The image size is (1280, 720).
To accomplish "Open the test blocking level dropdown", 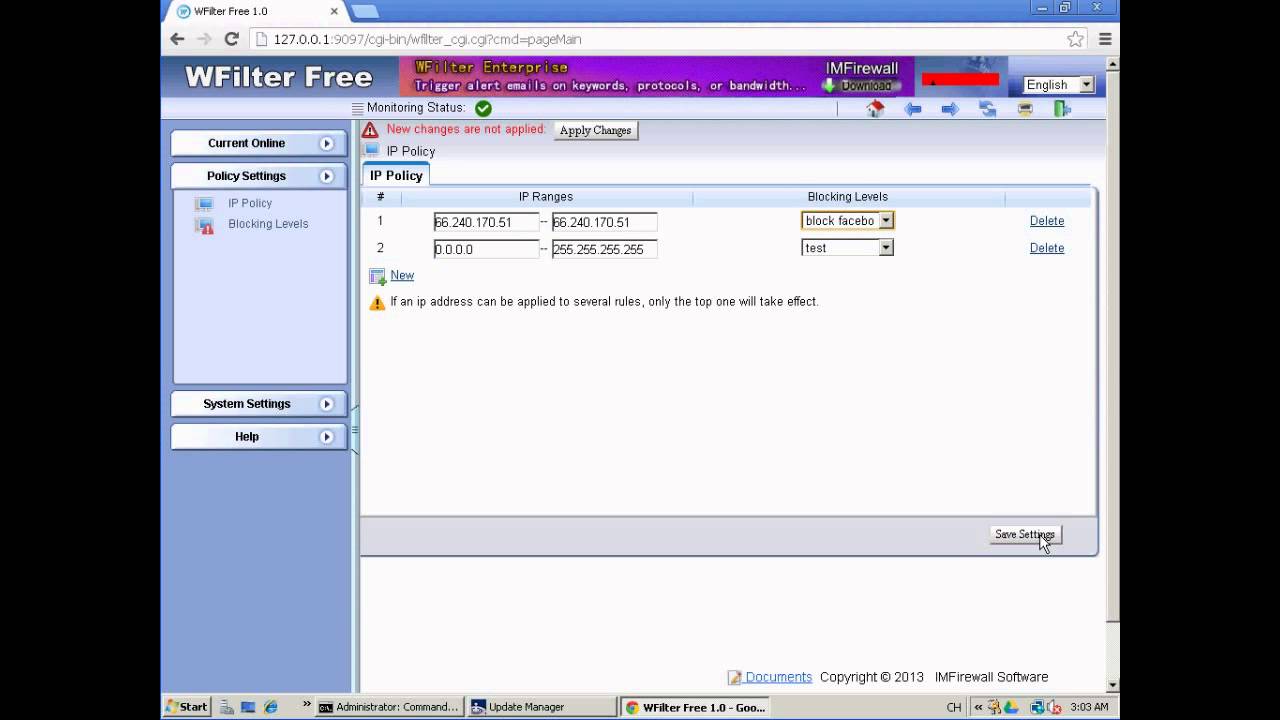I will [x=847, y=248].
